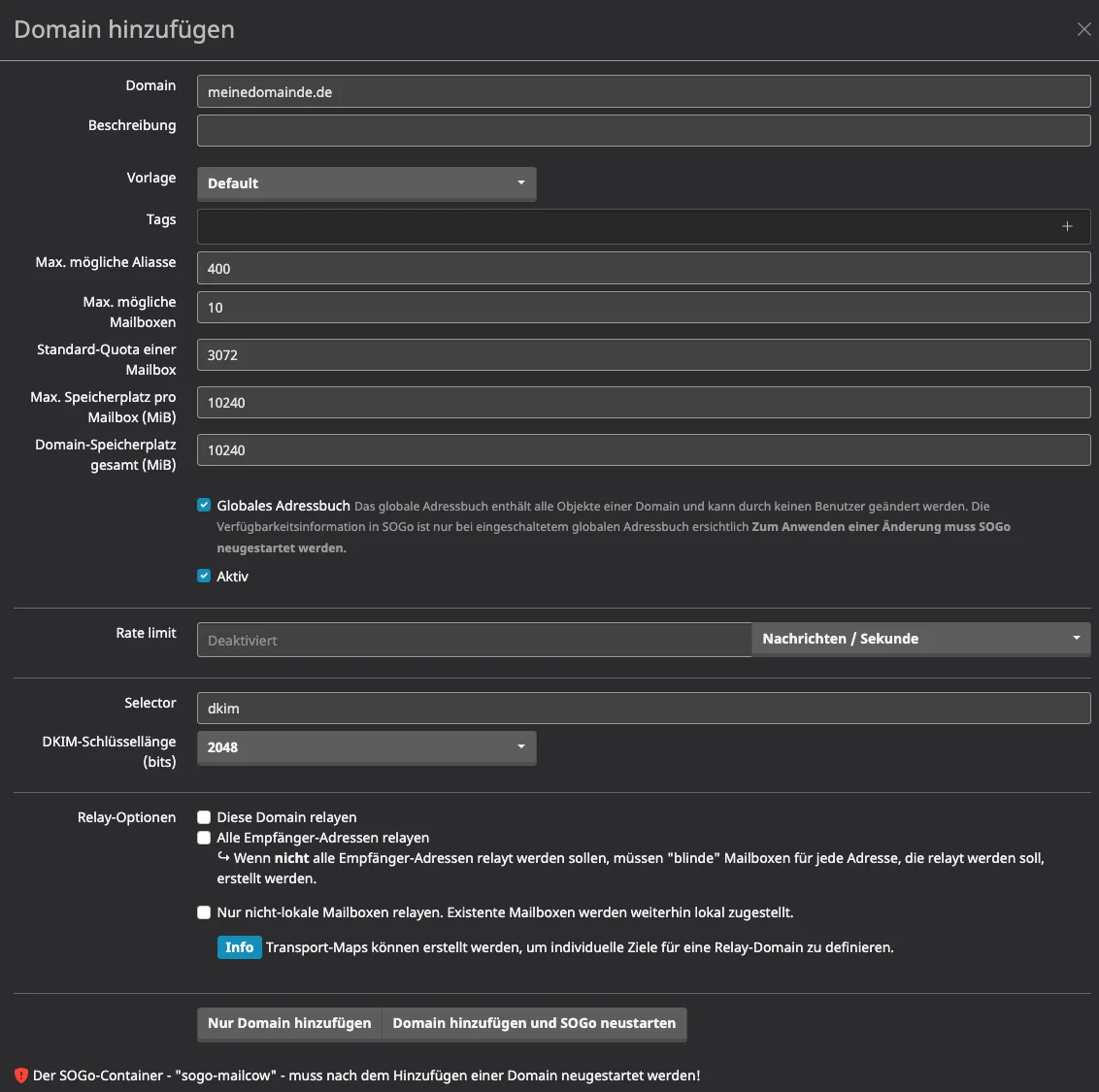
Task: Open the Vorlage Default dropdown
Action: pyautogui.click(x=367, y=183)
